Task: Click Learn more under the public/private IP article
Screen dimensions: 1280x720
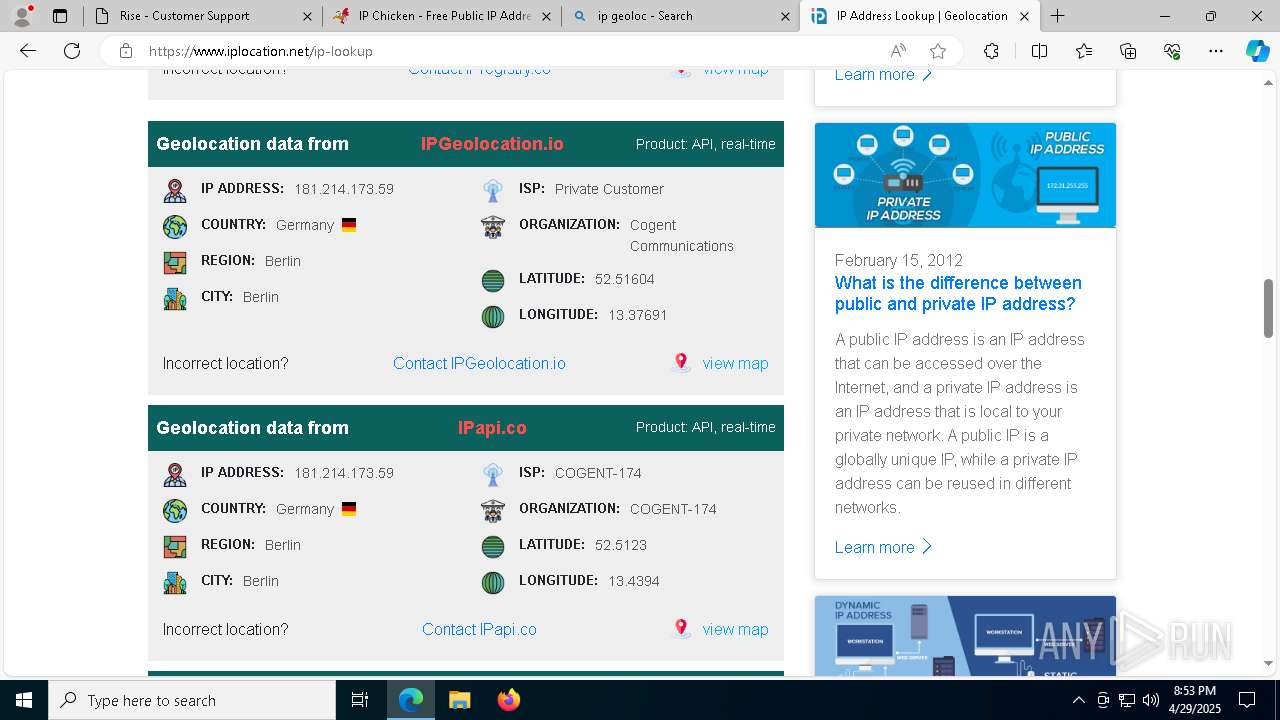Action: click(883, 547)
